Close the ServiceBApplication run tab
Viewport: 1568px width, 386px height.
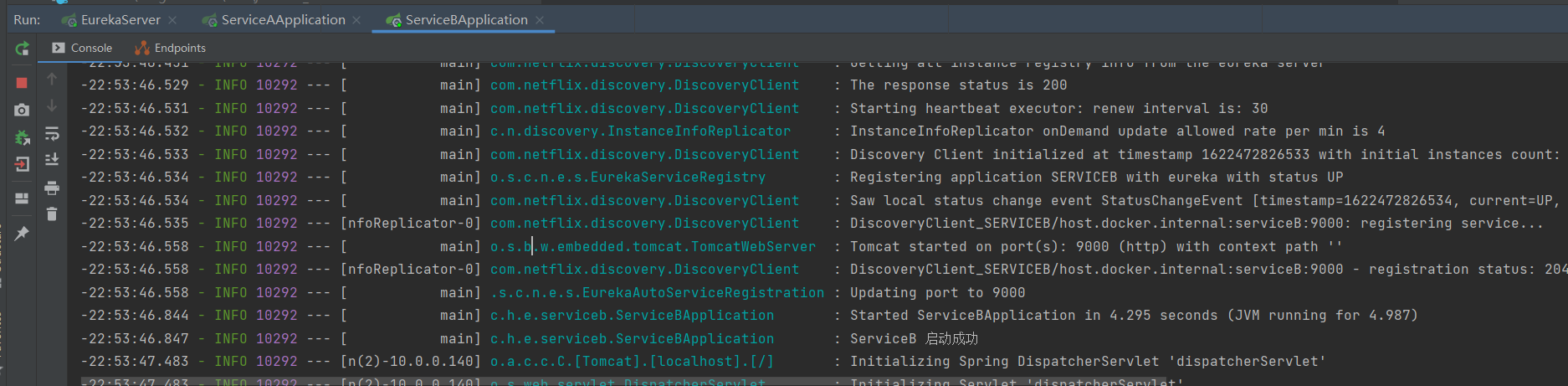coord(540,20)
